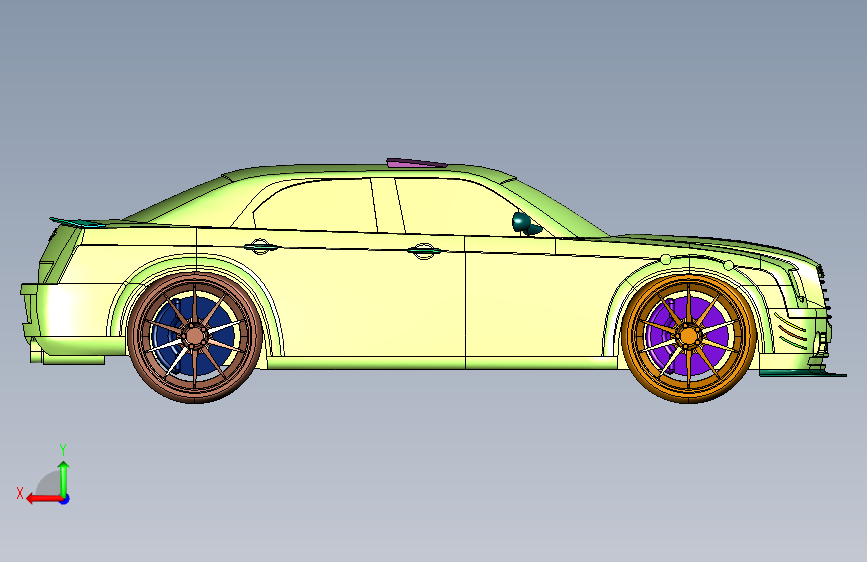Select the teal rear spoiler

coord(83,222)
